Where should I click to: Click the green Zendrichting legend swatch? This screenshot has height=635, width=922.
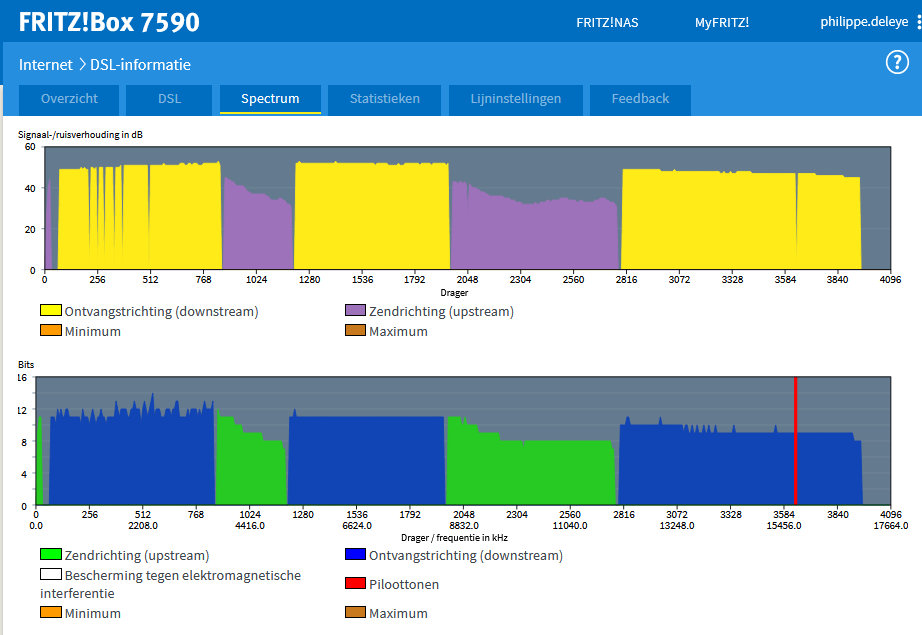tap(51, 555)
